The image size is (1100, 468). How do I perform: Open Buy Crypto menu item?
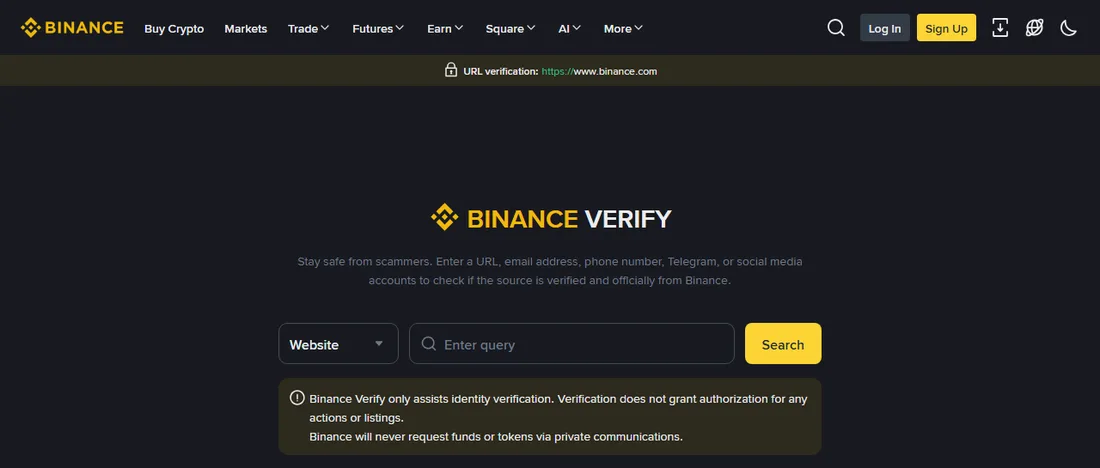tap(174, 29)
